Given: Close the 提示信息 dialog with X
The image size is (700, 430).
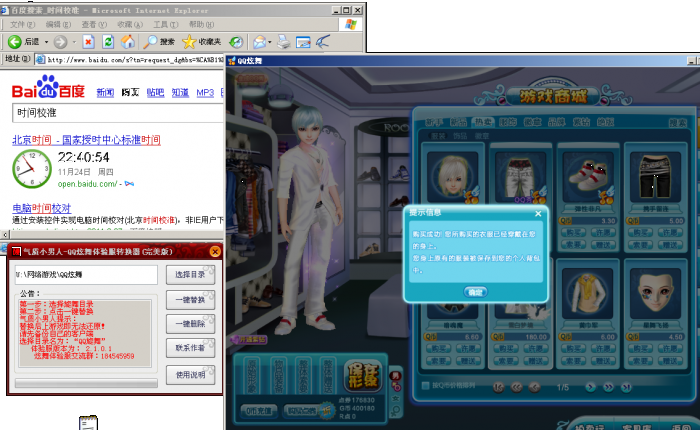Looking at the screenshot, I should [538, 214].
